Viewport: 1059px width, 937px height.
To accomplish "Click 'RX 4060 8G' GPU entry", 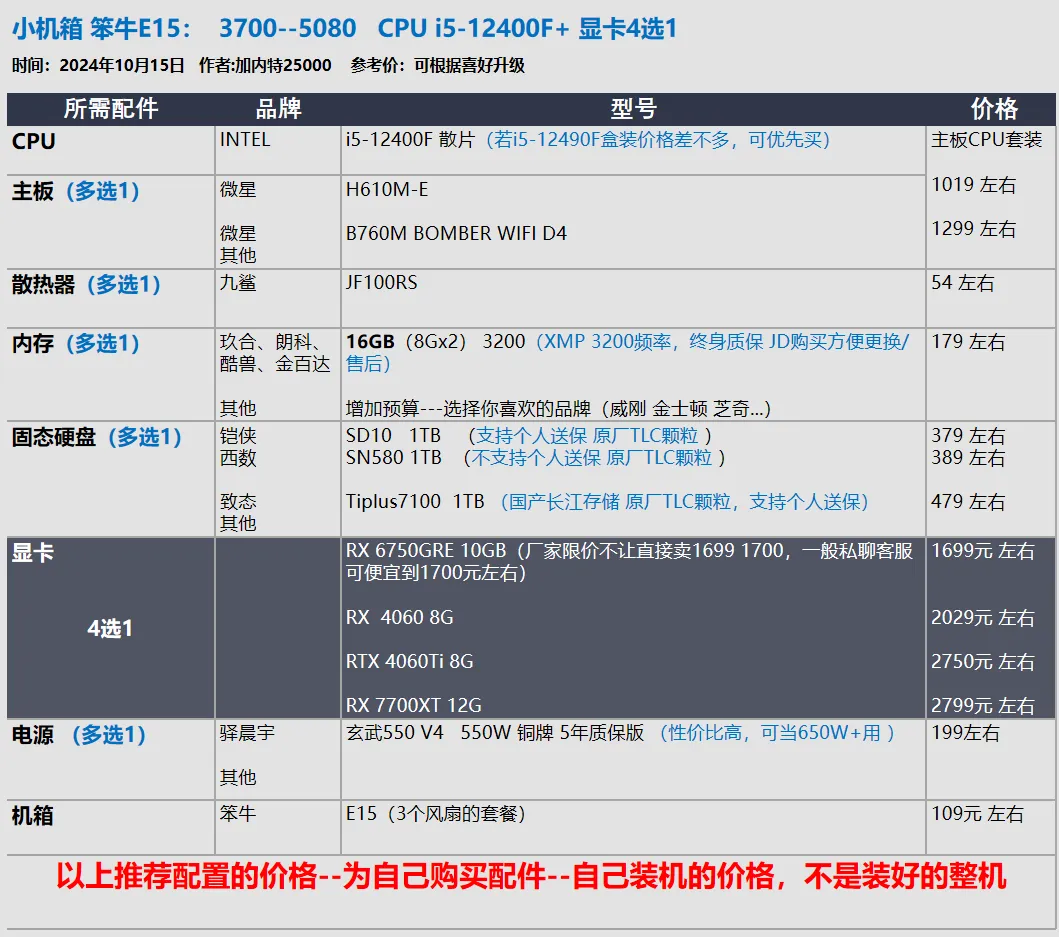I will point(399,617).
